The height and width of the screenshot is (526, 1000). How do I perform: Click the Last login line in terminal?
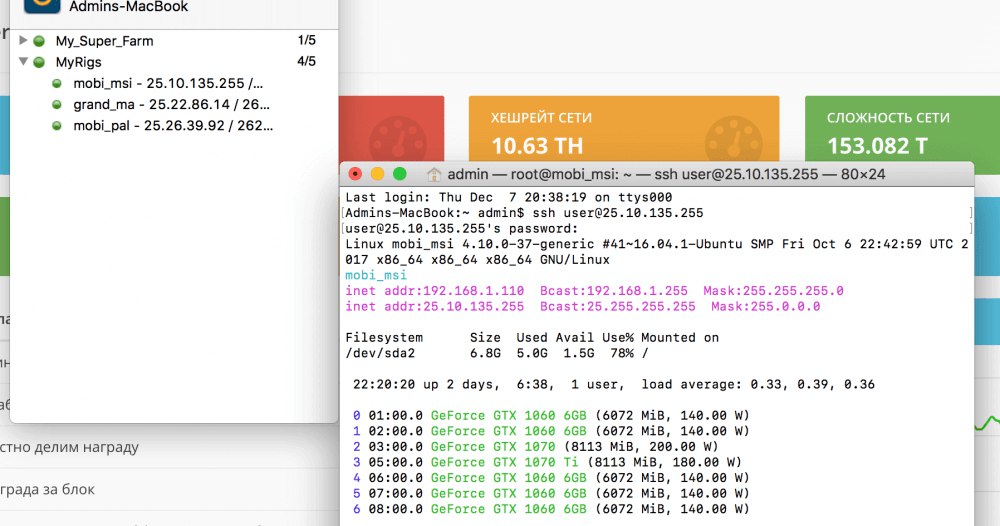tap(508, 197)
